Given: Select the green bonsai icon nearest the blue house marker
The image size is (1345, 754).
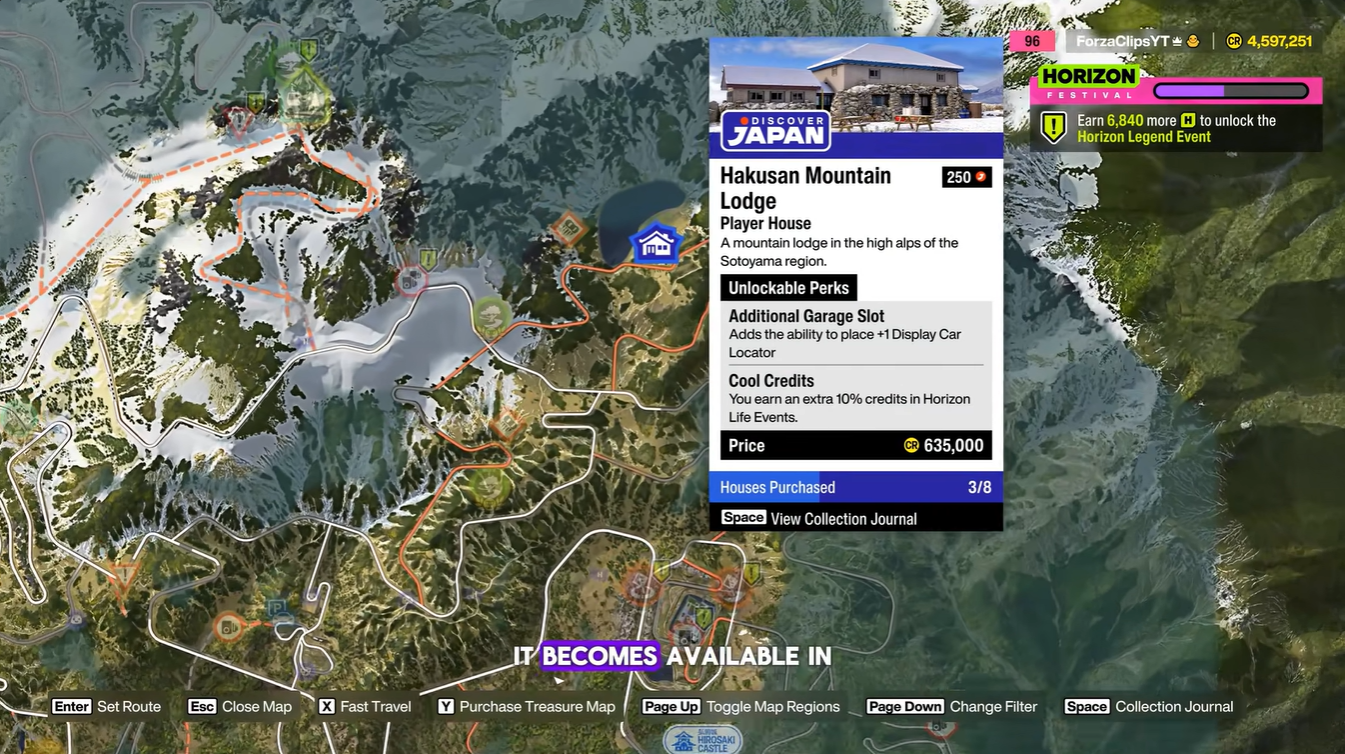Looking at the screenshot, I should click(x=491, y=319).
